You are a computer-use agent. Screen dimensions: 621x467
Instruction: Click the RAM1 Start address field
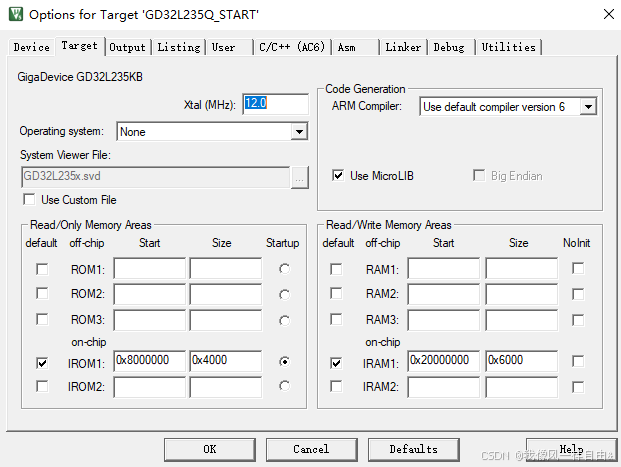point(444,269)
